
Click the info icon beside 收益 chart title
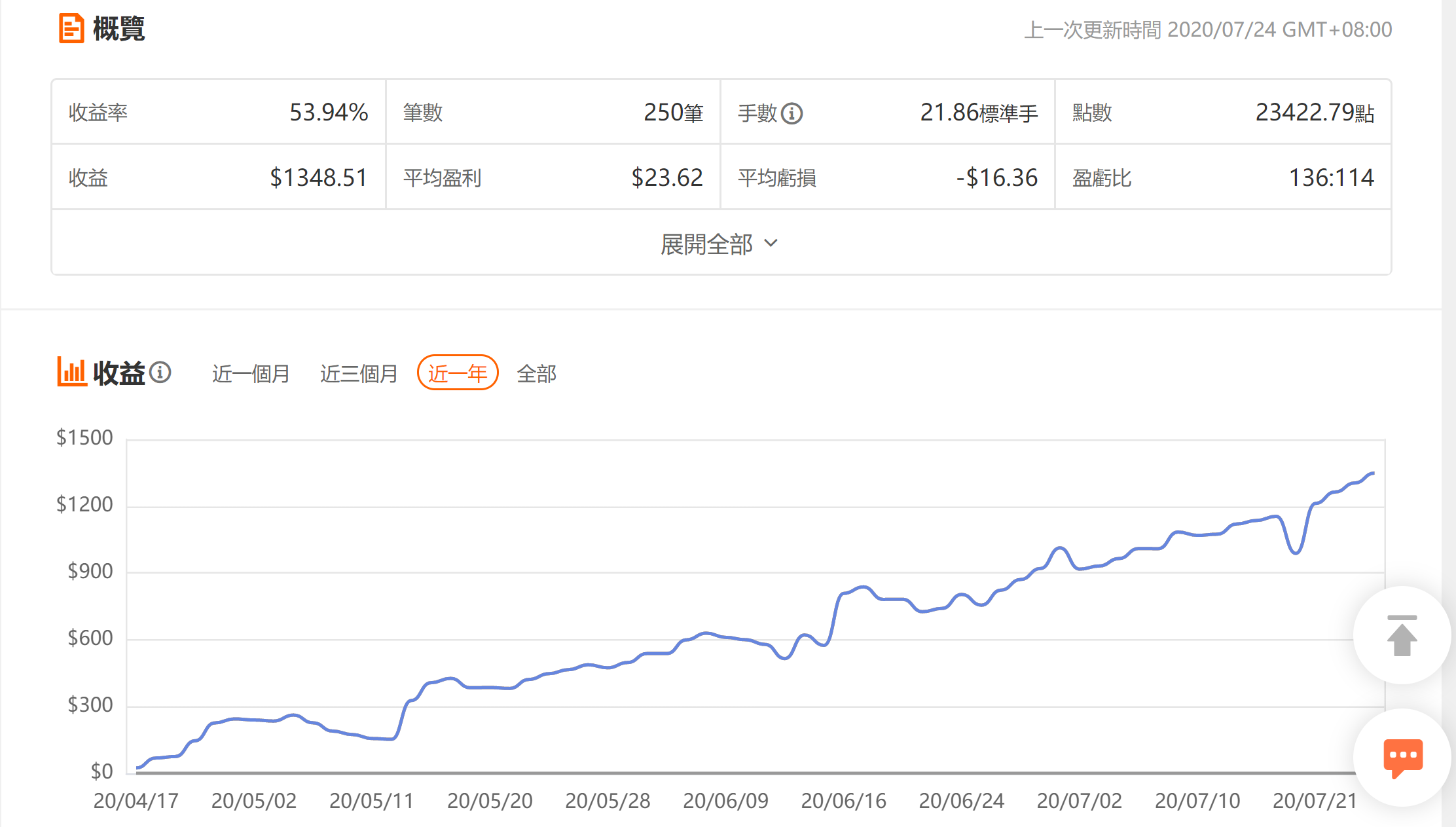(160, 373)
